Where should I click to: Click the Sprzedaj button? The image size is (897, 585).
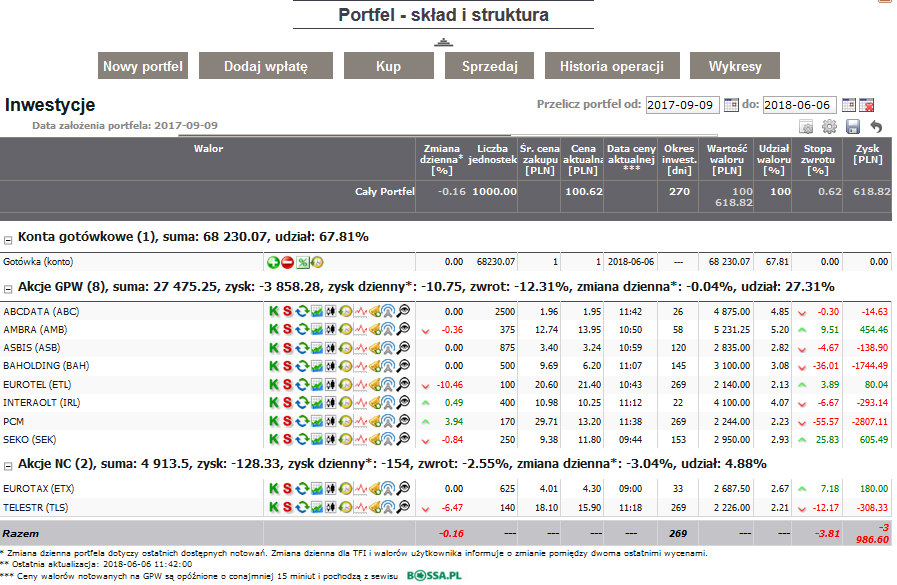tap(490, 66)
